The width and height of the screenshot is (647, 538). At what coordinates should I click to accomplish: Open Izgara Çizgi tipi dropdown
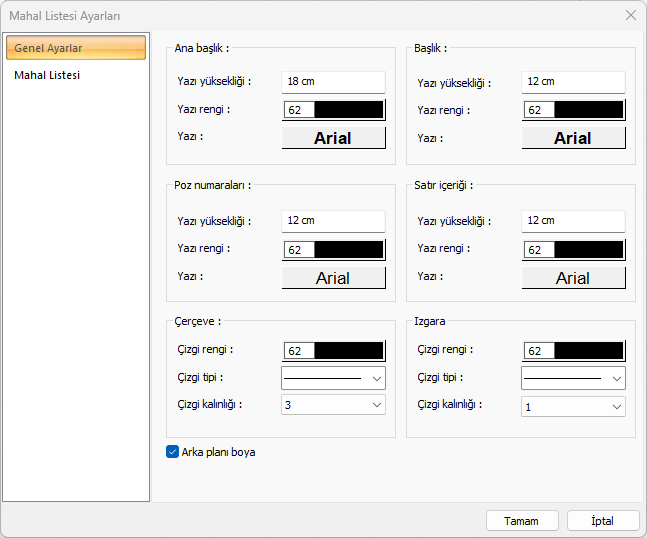tap(573, 378)
